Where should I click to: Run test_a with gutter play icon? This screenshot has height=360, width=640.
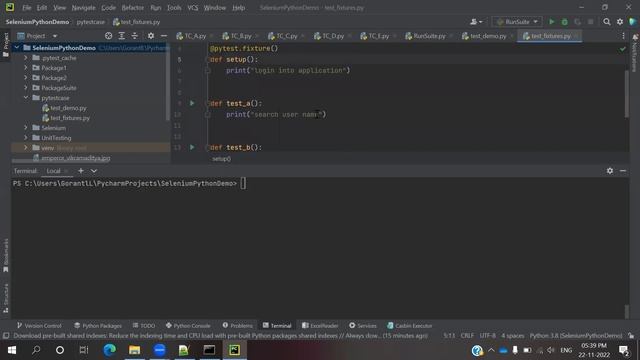(x=192, y=103)
